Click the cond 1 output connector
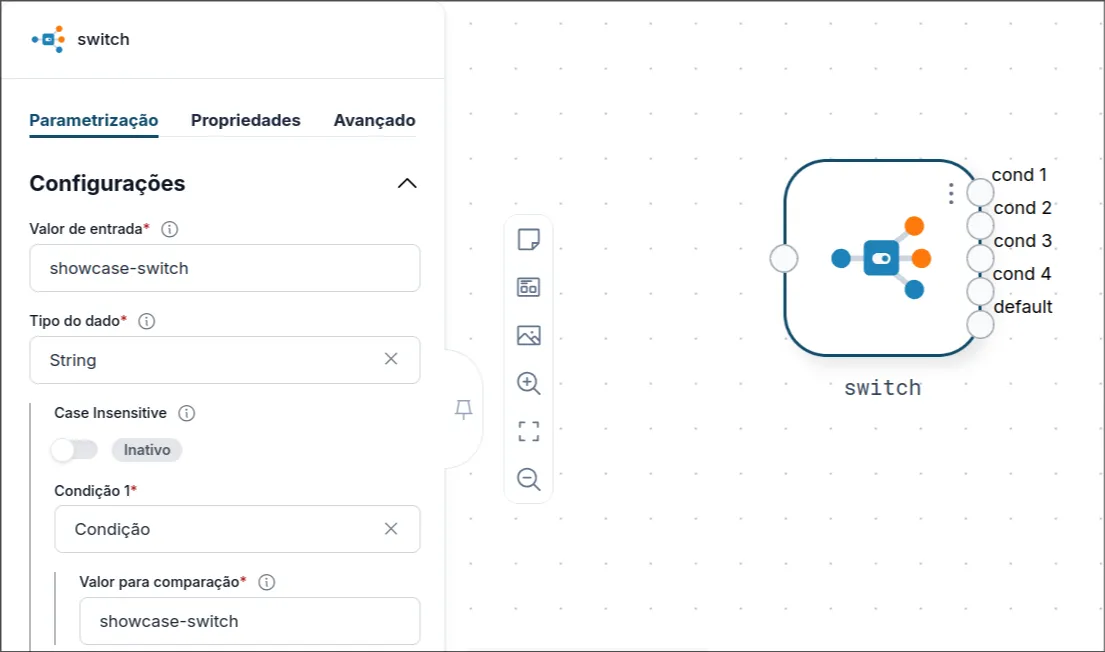1105x652 pixels. click(980, 192)
